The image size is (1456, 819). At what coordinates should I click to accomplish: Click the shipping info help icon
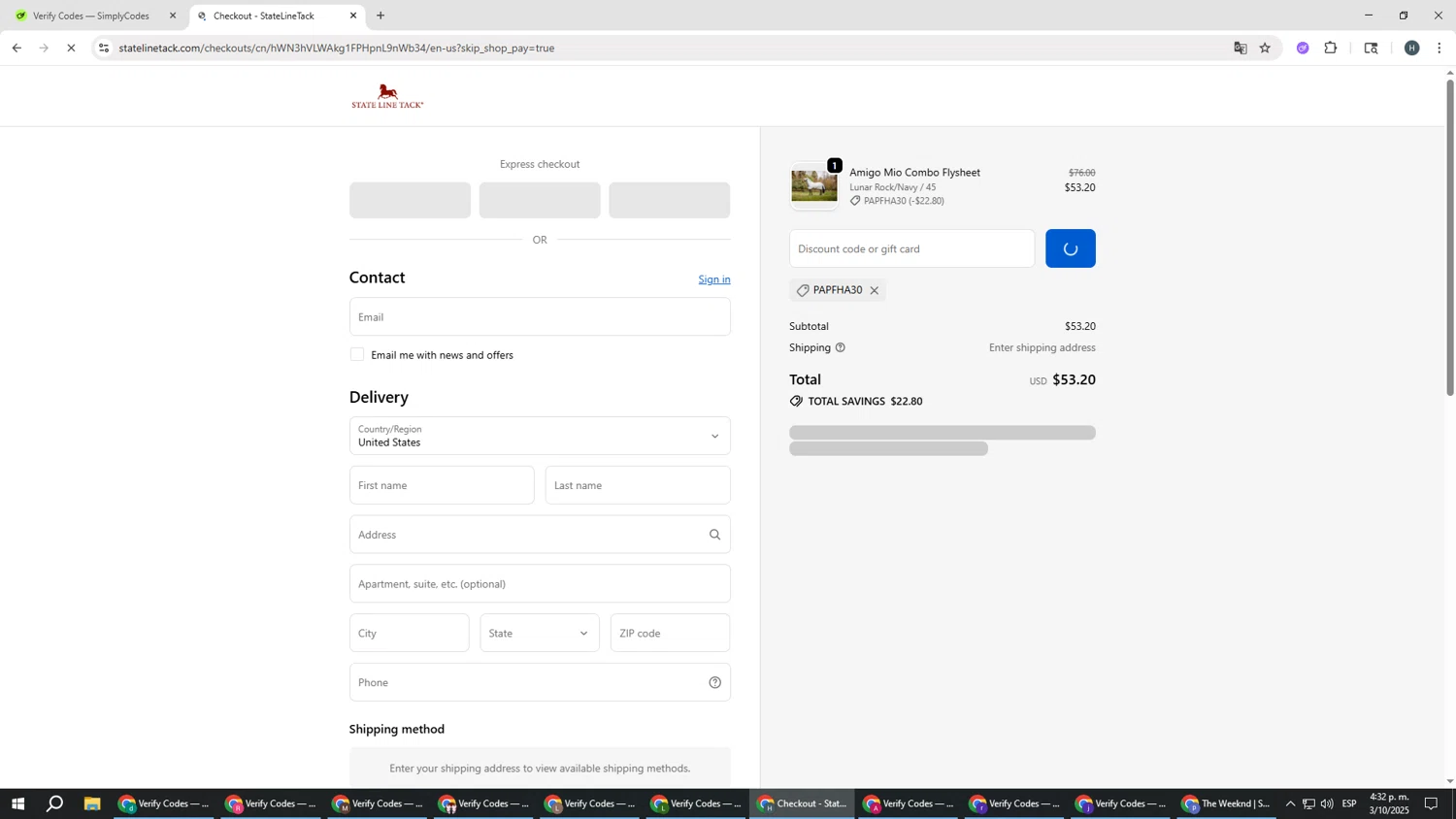point(841,347)
